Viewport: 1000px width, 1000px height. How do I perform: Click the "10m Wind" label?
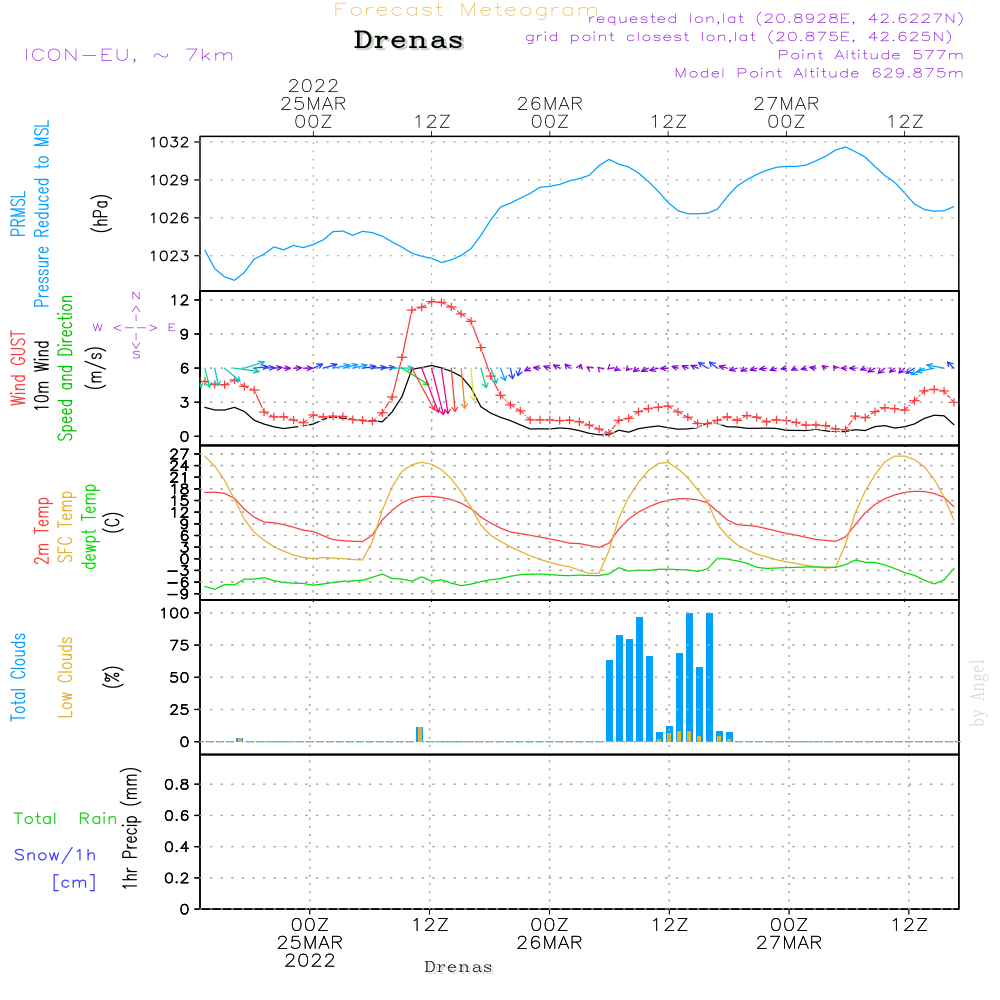pos(41,374)
